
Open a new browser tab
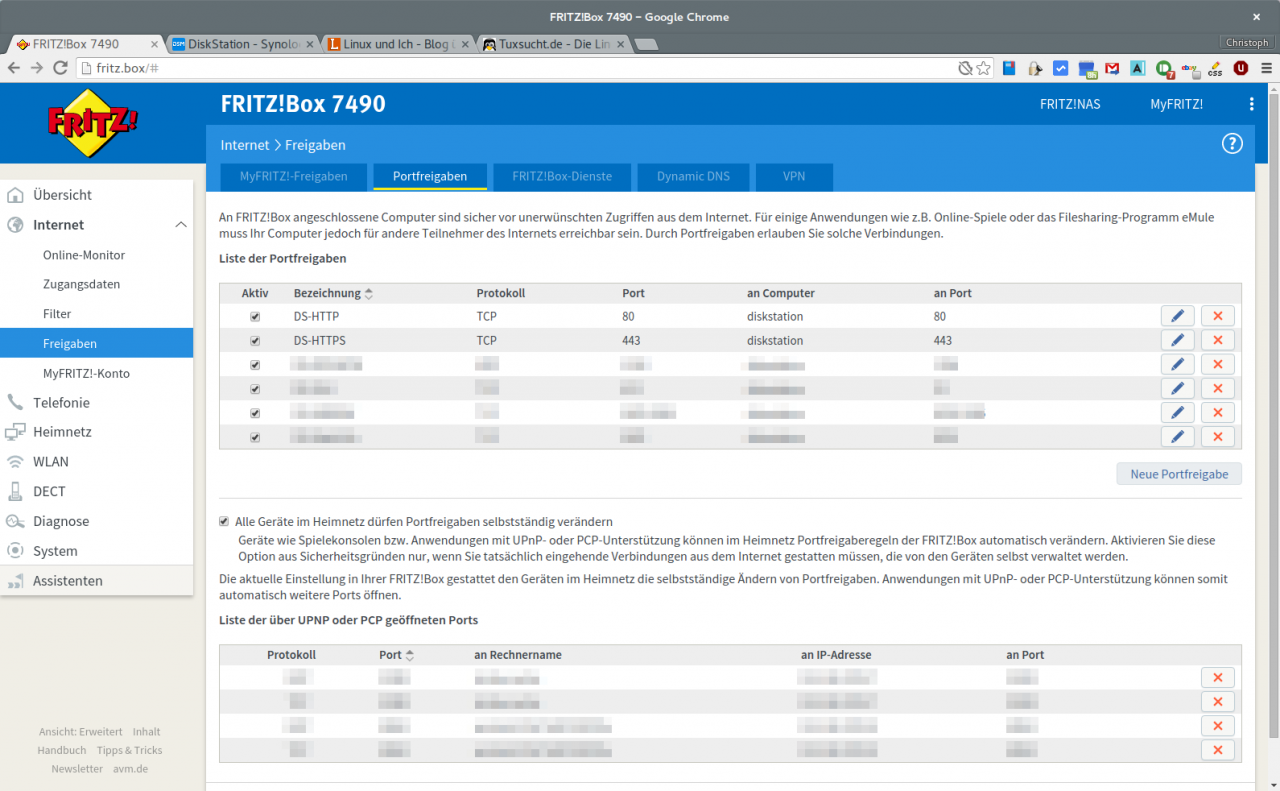click(646, 45)
